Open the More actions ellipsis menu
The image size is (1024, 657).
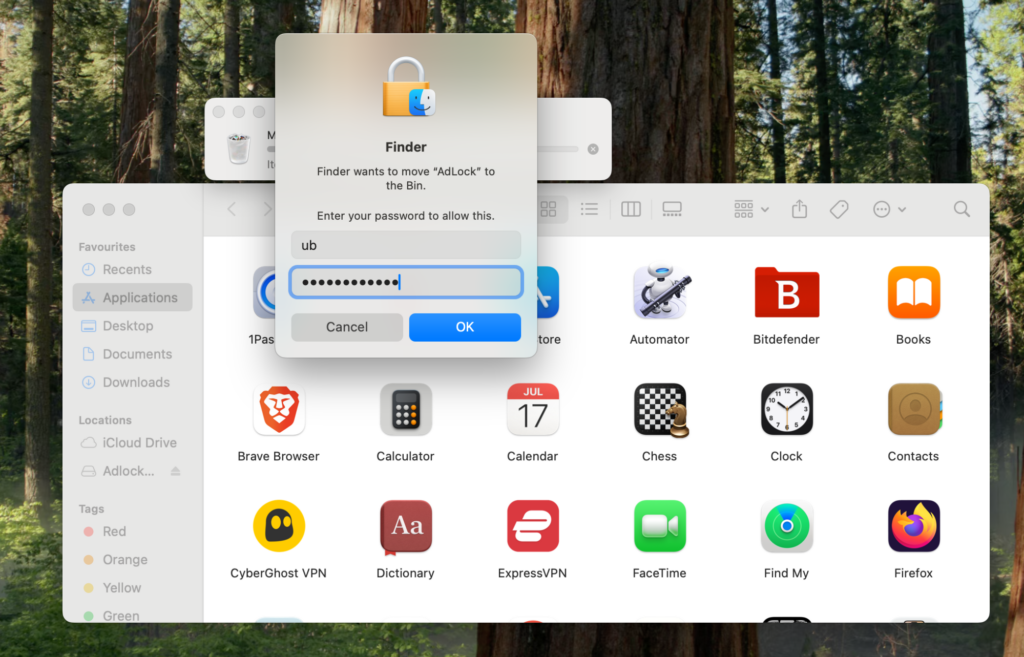pyautogui.click(x=889, y=209)
